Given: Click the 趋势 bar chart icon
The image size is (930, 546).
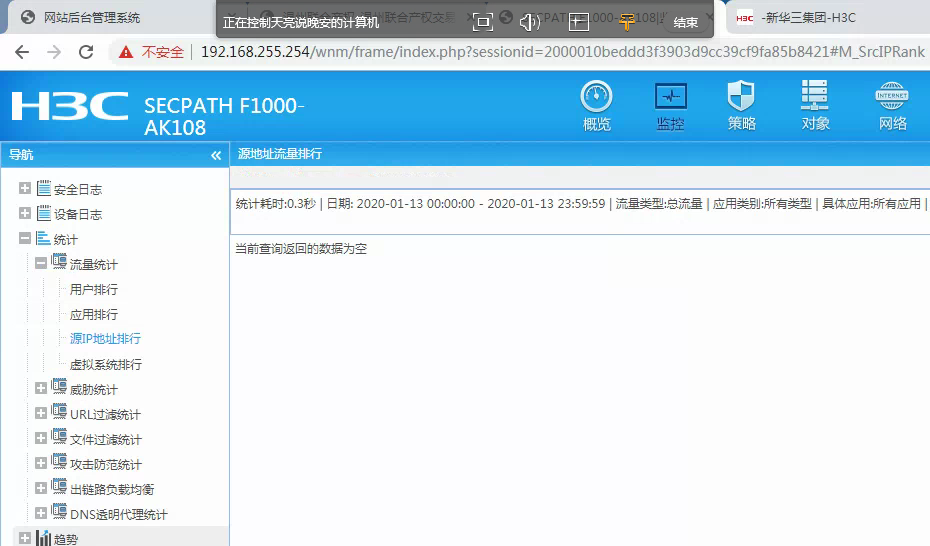Looking at the screenshot, I should (x=43, y=538).
